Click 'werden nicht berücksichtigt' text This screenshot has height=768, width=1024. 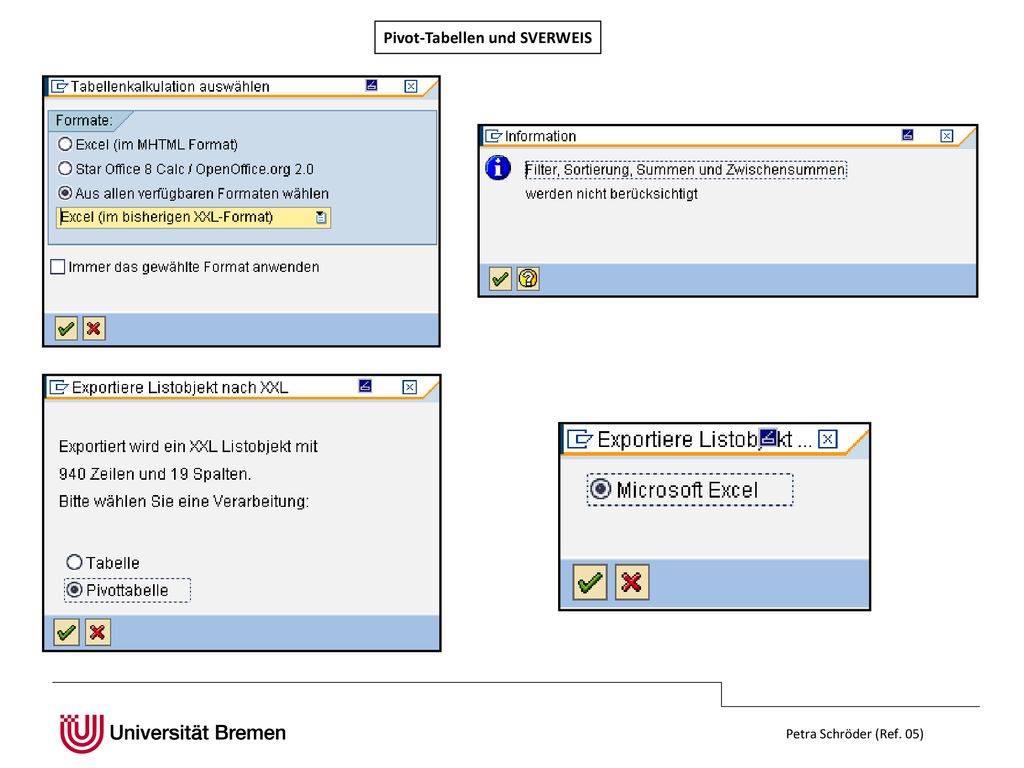click(611, 194)
